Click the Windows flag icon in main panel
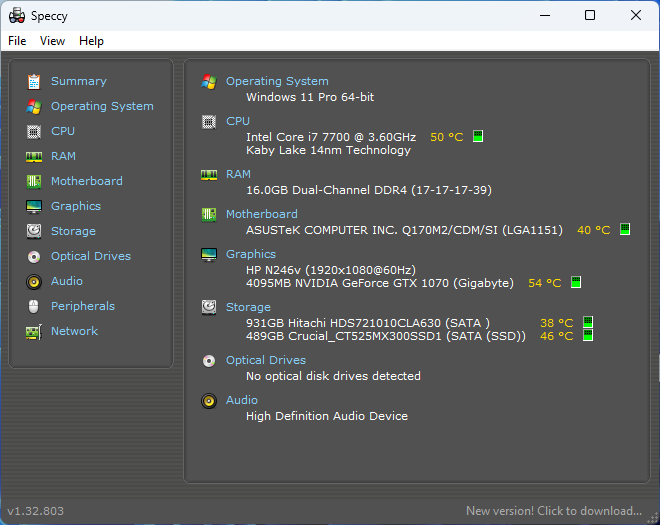The width and height of the screenshot is (660, 525). [209, 82]
